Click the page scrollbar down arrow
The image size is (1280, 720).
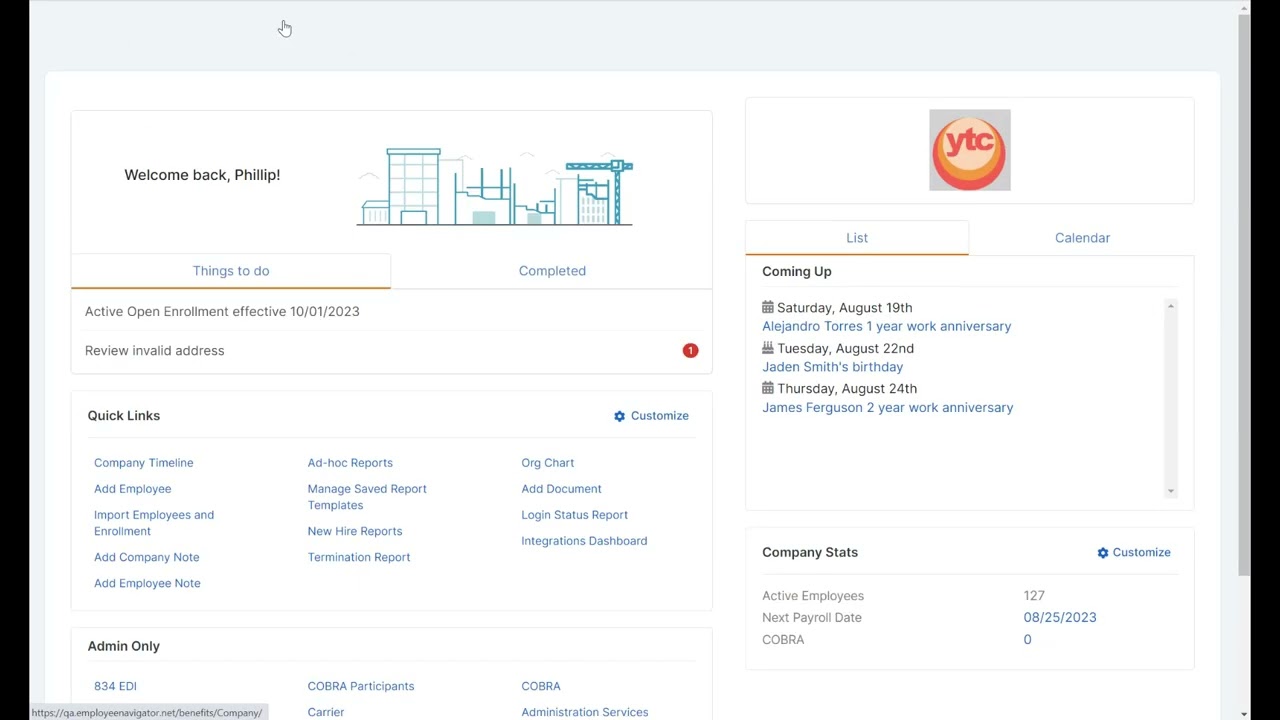point(1244,713)
